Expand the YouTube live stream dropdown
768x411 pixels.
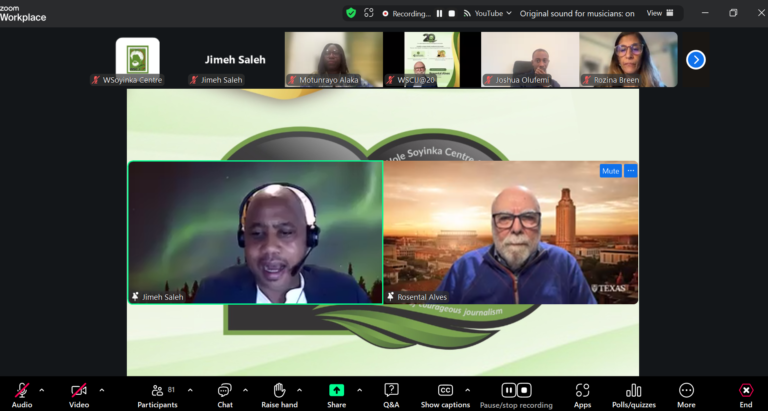pyautogui.click(x=487, y=13)
